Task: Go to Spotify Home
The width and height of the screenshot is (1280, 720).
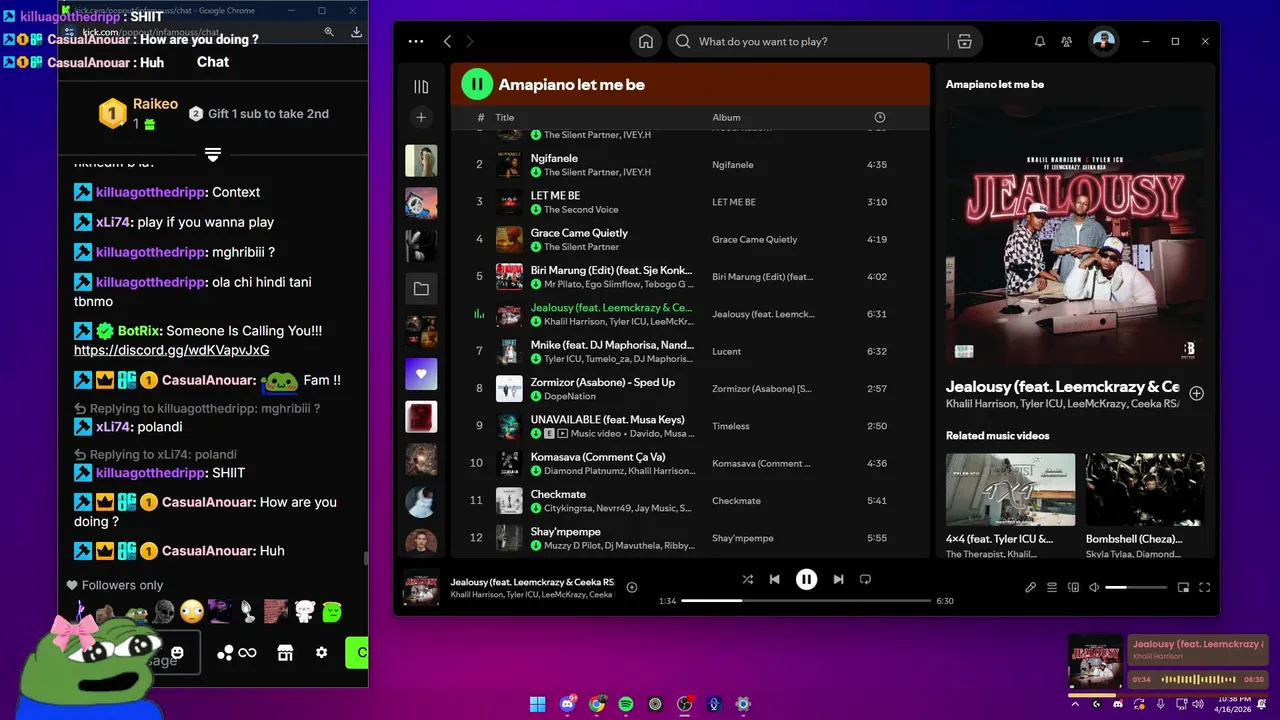Action: (x=646, y=41)
